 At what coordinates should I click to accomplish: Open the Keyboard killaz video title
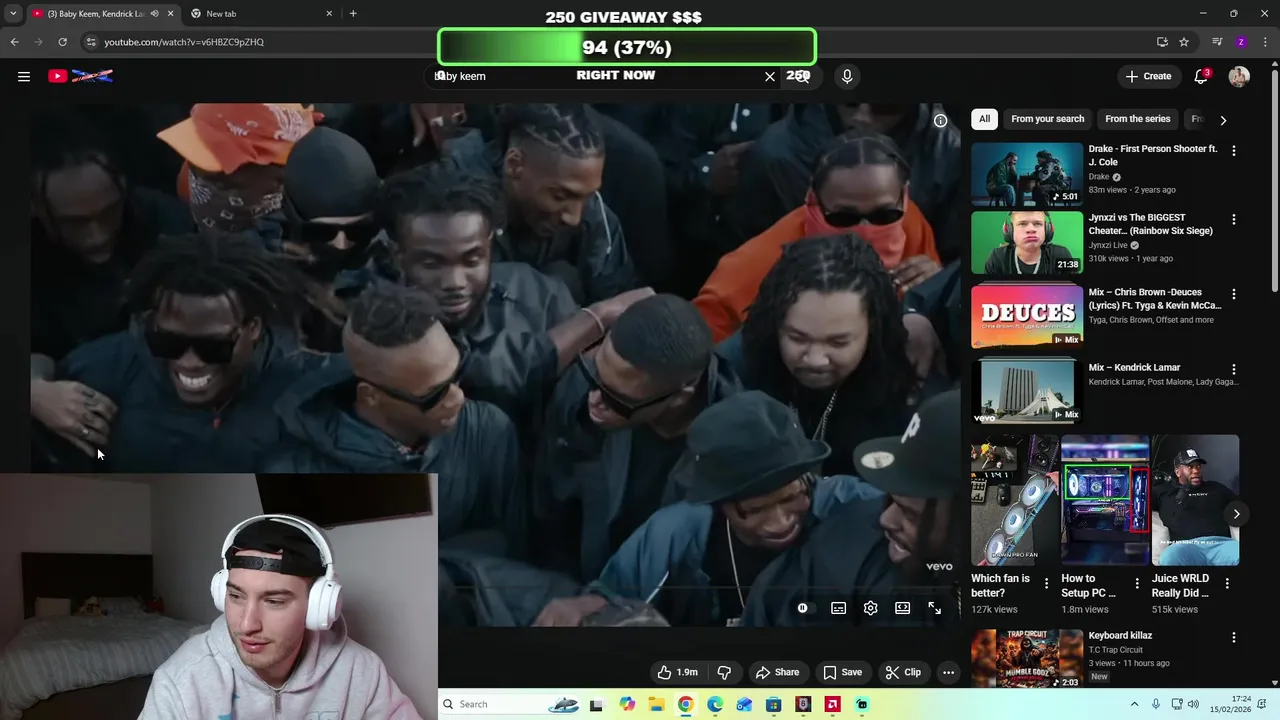click(1120, 636)
